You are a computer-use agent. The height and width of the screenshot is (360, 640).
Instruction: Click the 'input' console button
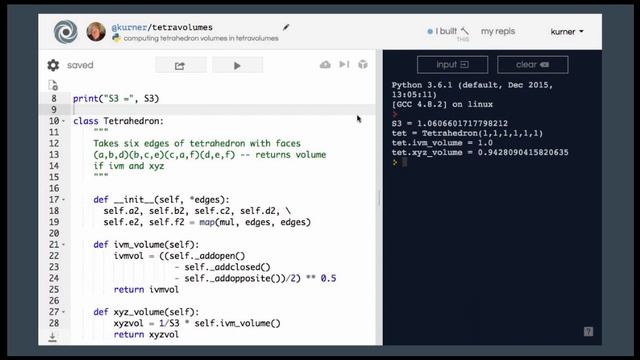click(x=452, y=64)
